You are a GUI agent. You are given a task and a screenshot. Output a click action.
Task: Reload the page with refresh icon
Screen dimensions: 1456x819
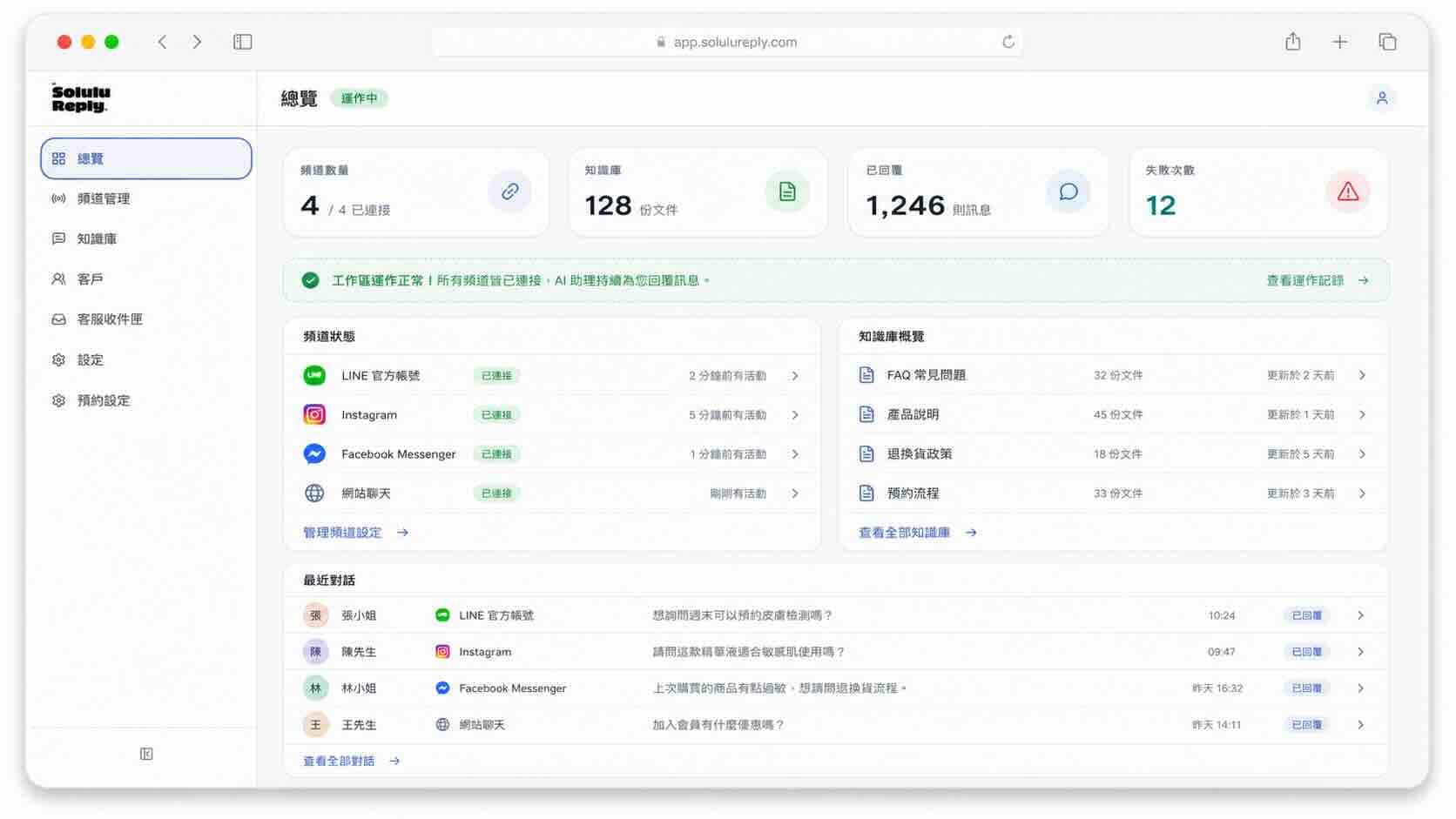(x=1008, y=42)
